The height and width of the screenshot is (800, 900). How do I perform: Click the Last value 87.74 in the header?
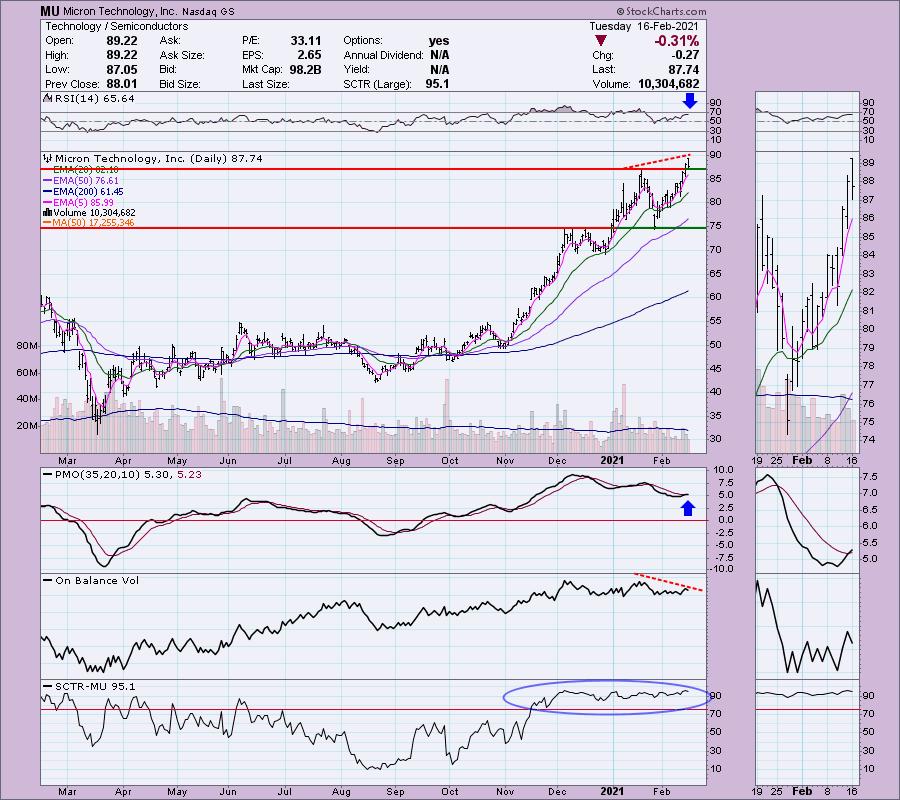(x=684, y=69)
